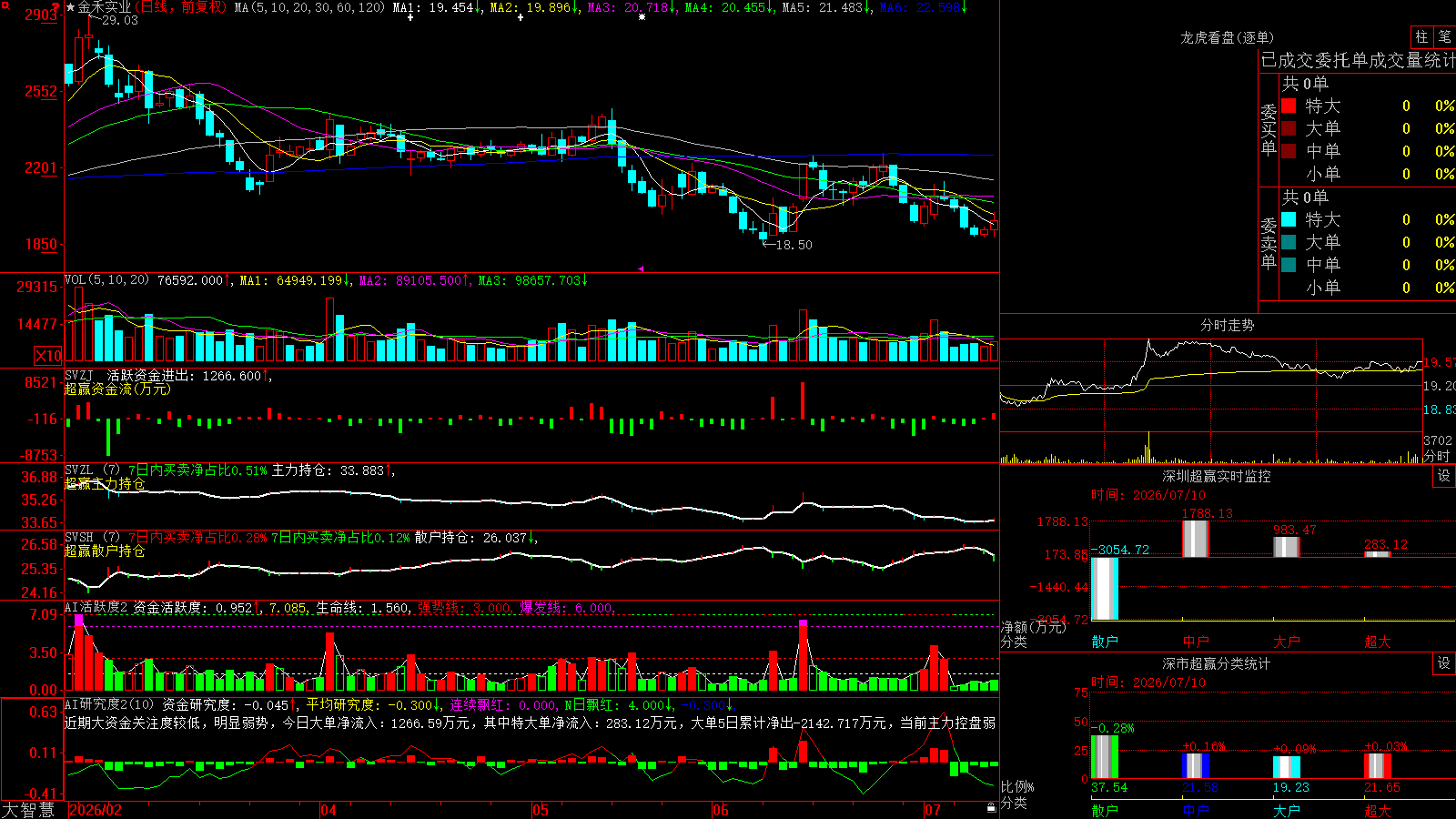Select month 04 on the time axis
Viewport: 1456px width, 819px height.
(329, 810)
